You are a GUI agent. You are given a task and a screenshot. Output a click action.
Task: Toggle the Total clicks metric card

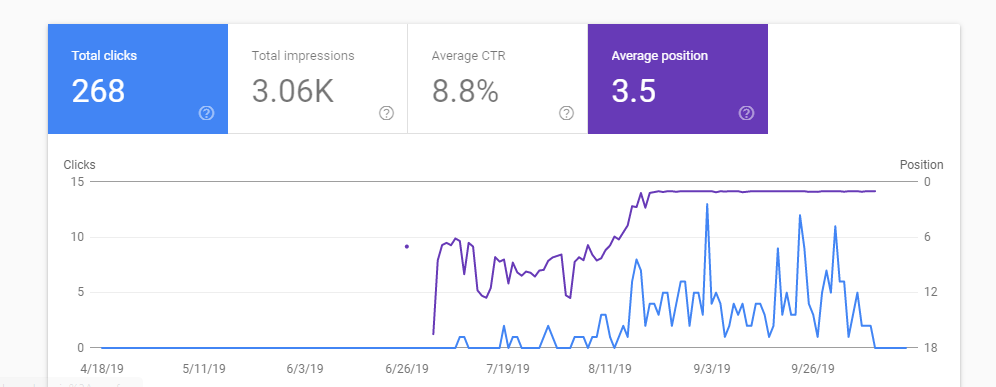[x=138, y=79]
